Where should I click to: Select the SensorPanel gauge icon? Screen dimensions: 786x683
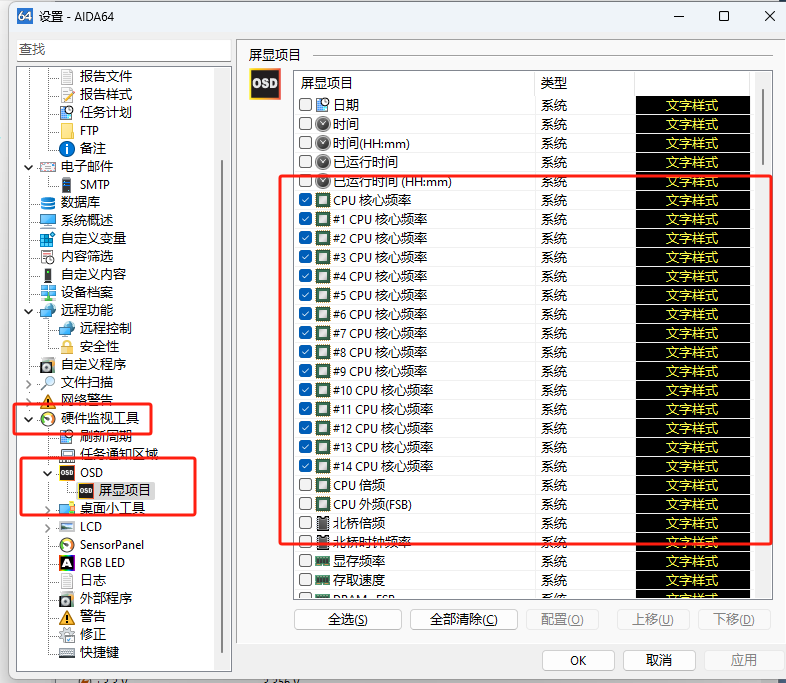click(x=67, y=545)
